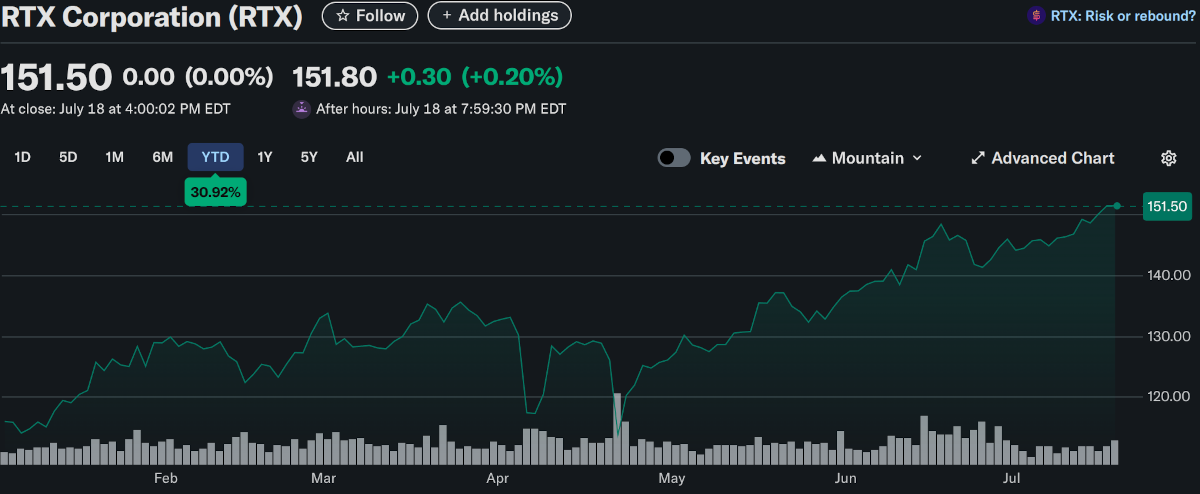
Task: Click the RTX Corporation (RTX) title
Action: pos(151,16)
